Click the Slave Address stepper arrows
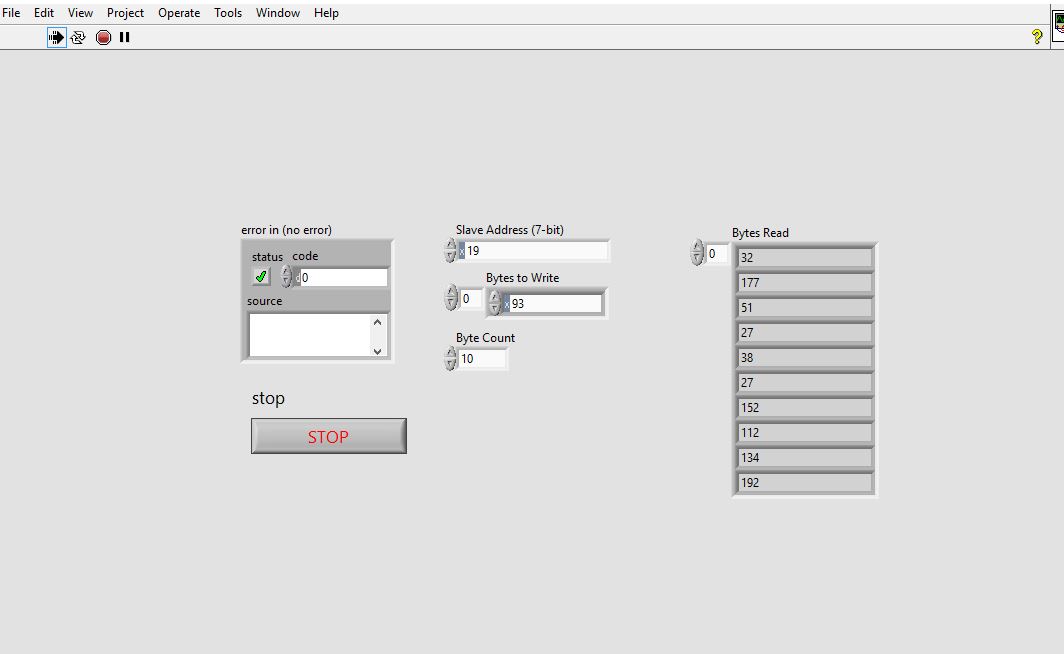 [x=451, y=250]
